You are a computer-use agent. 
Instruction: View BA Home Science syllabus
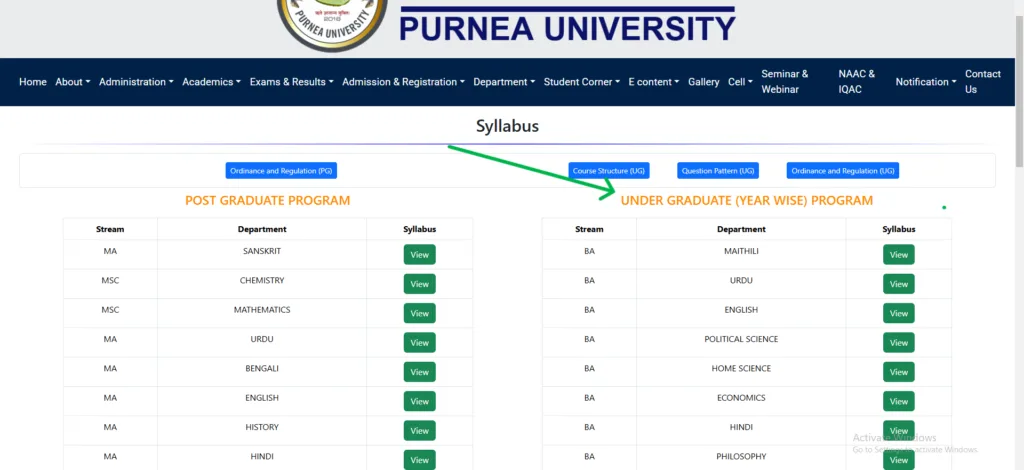point(899,372)
